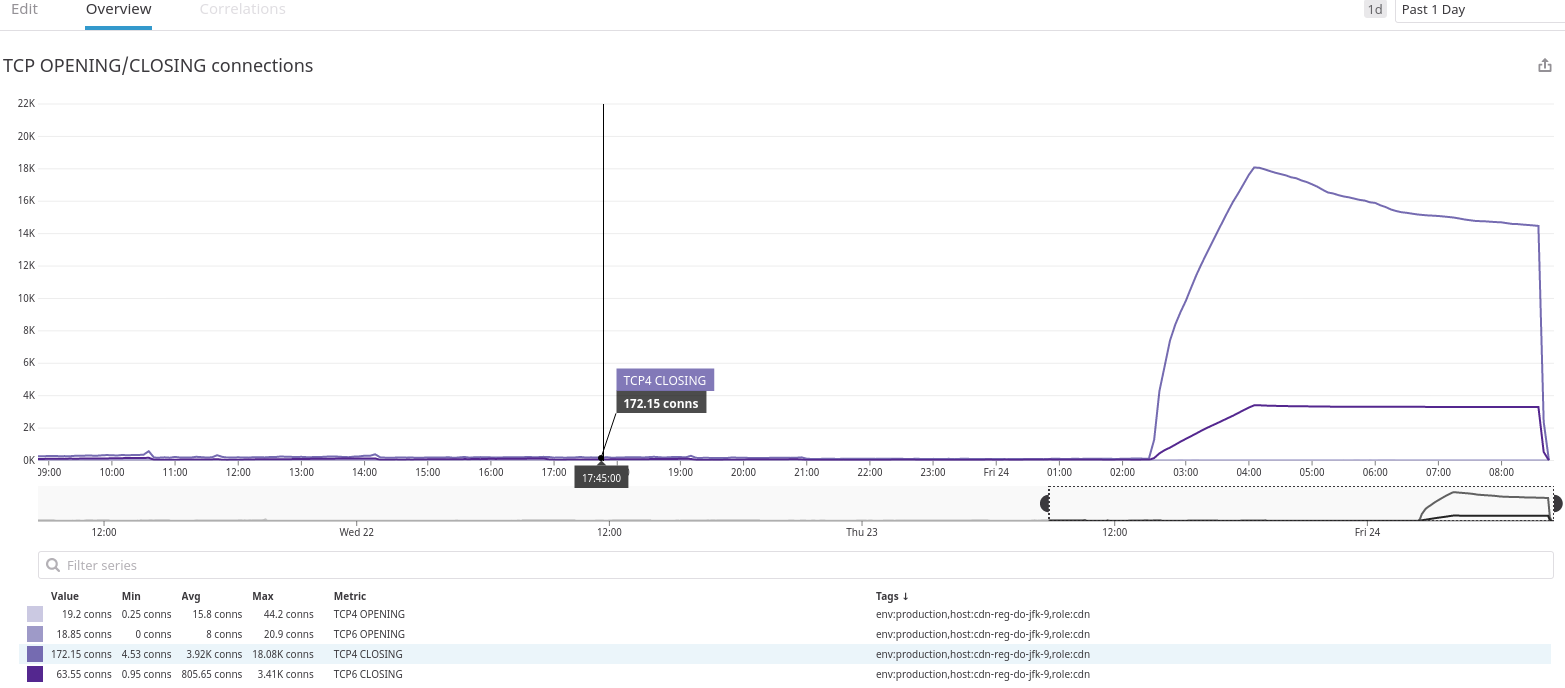
Task: Click the TCP6 OPENING color swatch
Action: coord(35,634)
